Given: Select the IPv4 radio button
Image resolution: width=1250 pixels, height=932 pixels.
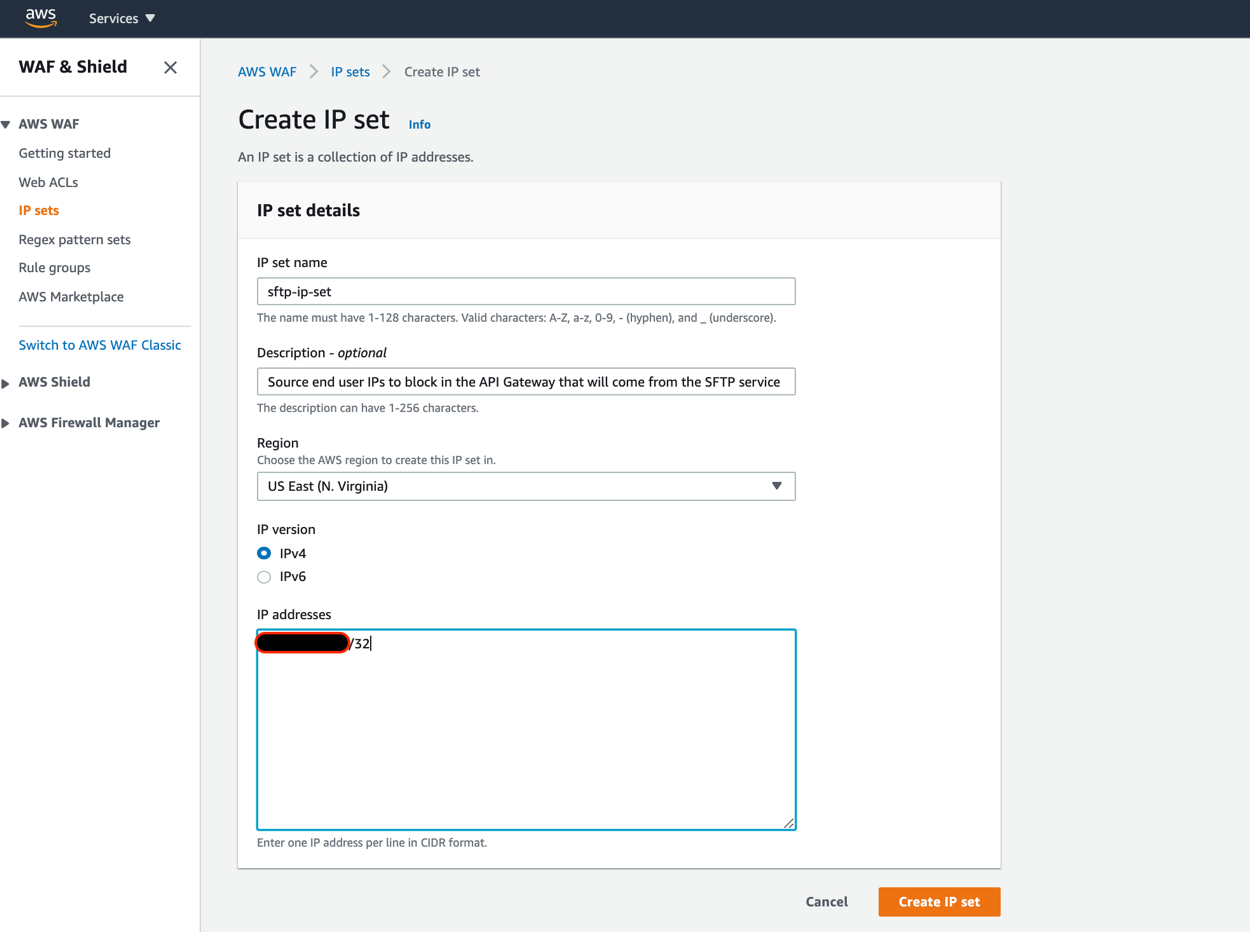Looking at the screenshot, I should pos(263,553).
